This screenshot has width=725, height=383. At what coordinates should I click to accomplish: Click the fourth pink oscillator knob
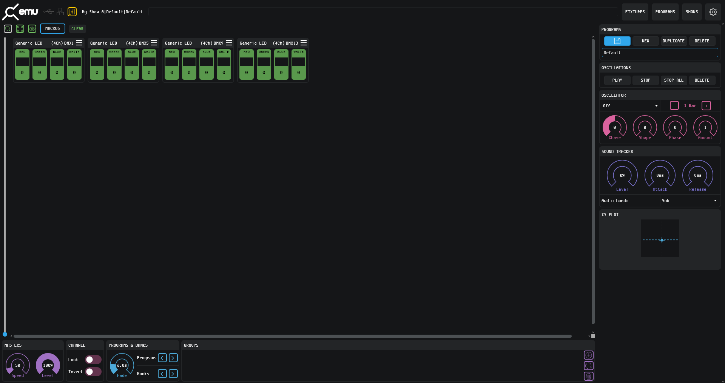[x=705, y=127]
